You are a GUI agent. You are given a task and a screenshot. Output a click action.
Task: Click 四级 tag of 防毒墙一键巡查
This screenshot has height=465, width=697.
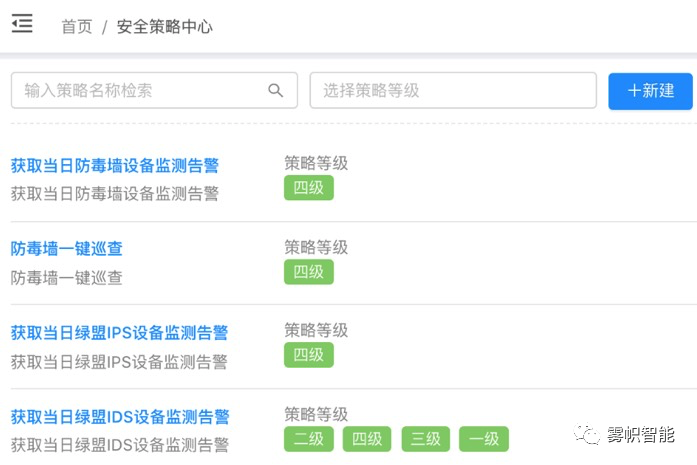[x=309, y=272]
